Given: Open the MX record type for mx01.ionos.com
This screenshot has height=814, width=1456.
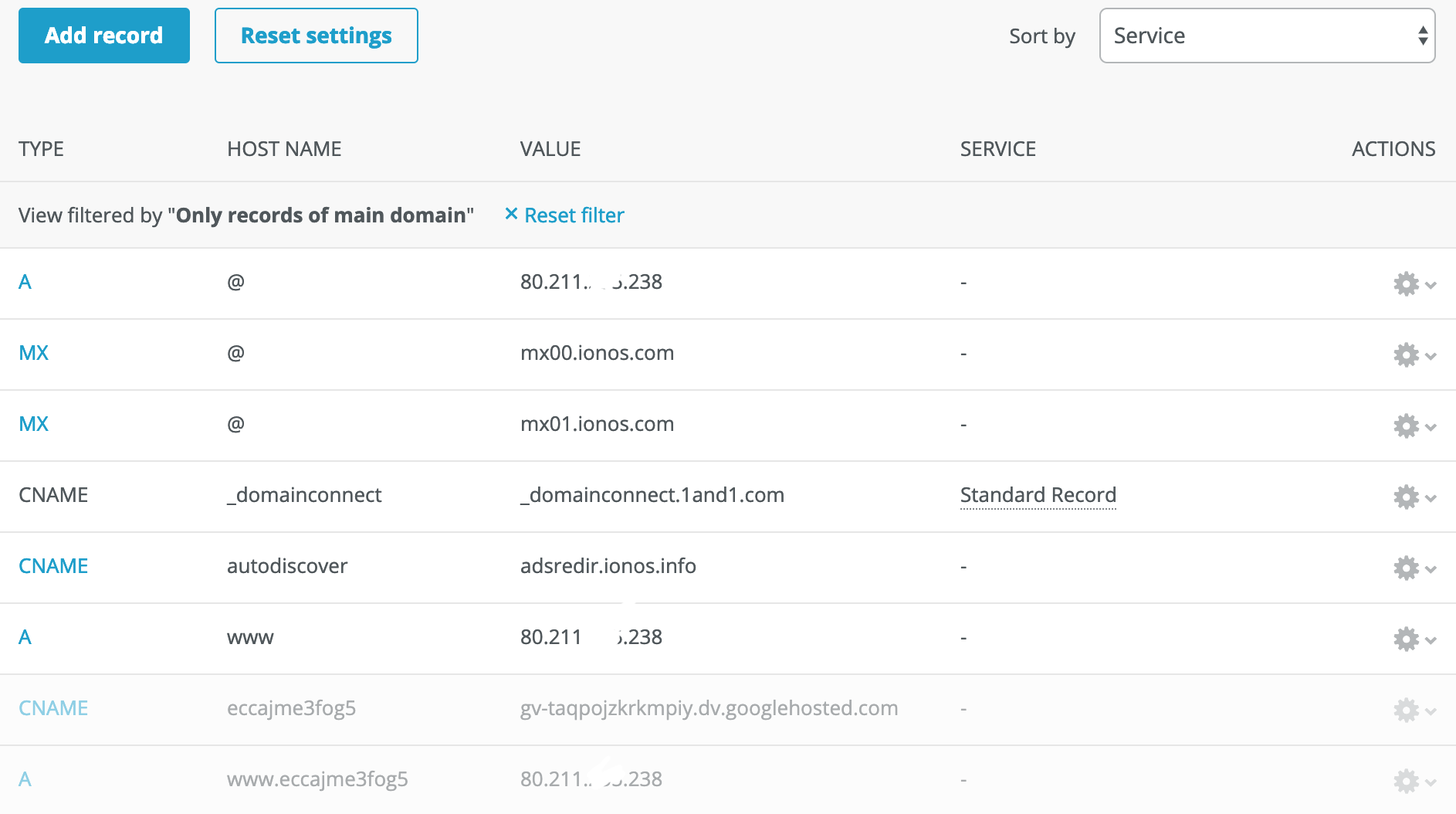Looking at the screenshot, I should [x=34, y=424].
